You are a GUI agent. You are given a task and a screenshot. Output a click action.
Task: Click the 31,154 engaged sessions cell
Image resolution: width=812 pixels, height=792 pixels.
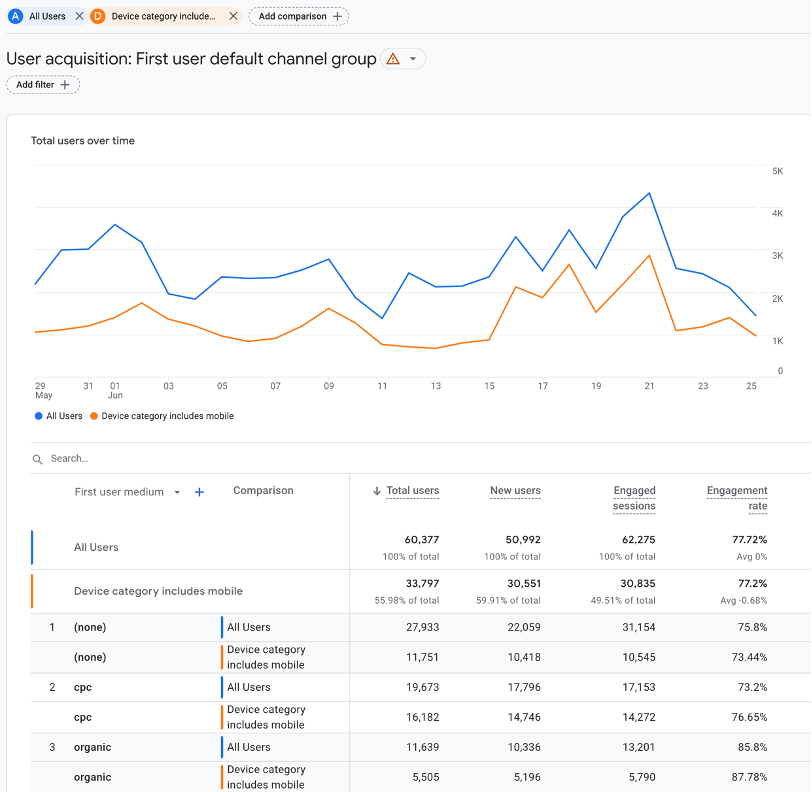[x=639, y=627]
